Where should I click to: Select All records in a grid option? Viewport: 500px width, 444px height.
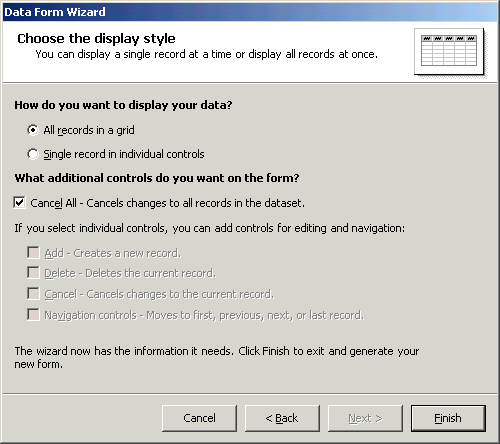click(x=33, y=130)
